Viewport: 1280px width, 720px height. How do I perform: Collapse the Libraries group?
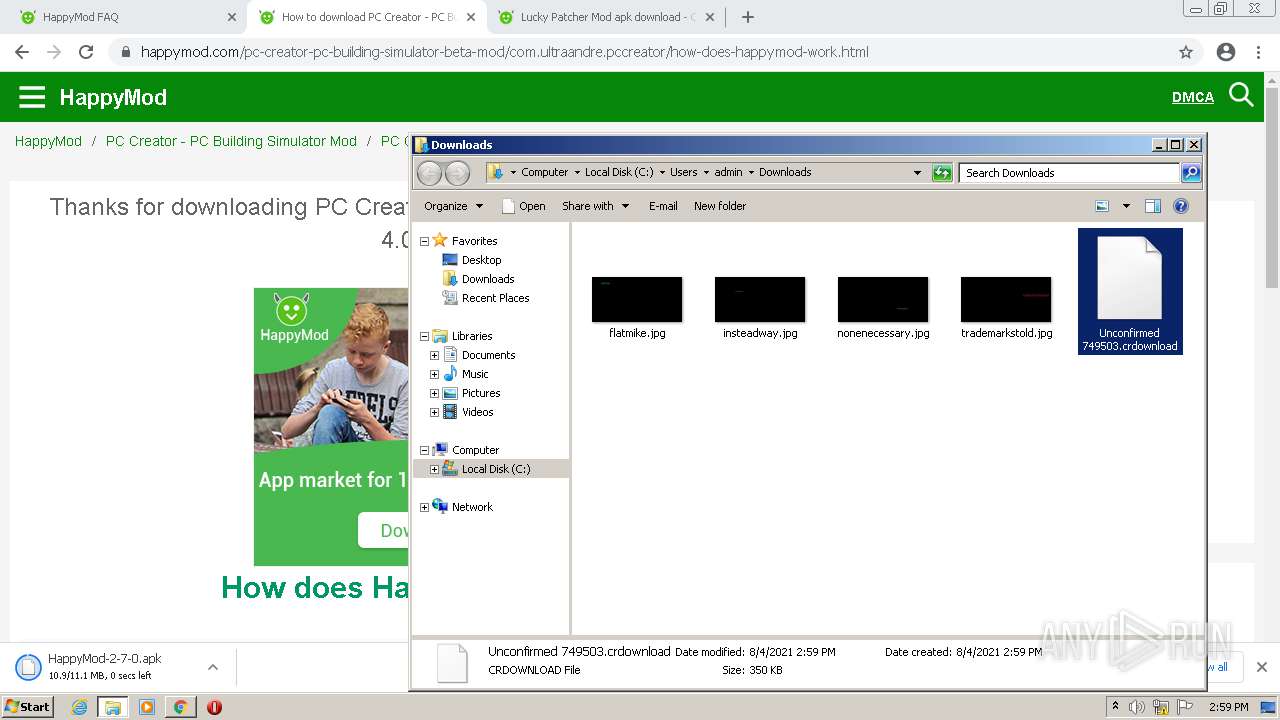click(x=424, y=336)
